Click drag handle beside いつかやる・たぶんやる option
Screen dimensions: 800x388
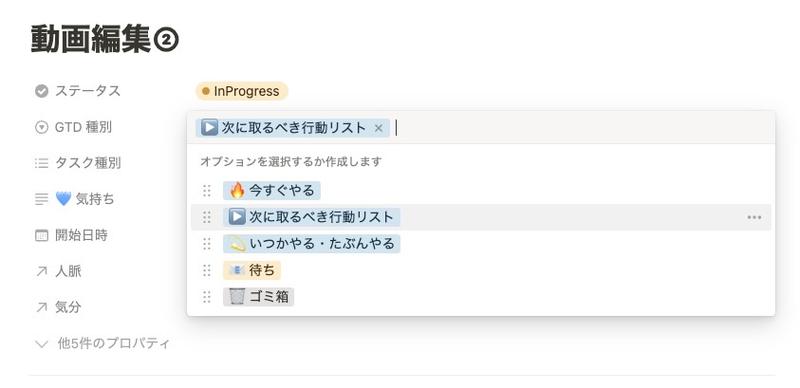point(207,244)
